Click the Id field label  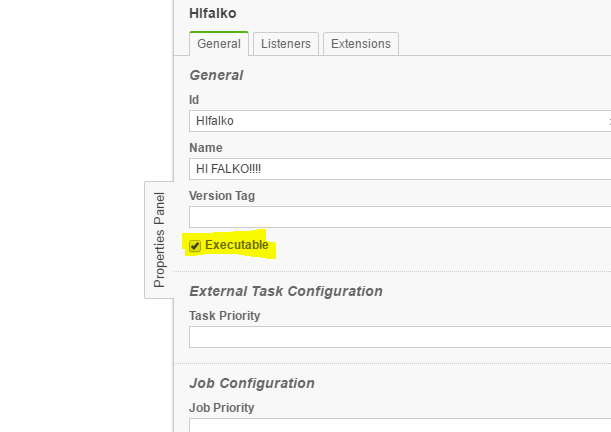point(194,100)
